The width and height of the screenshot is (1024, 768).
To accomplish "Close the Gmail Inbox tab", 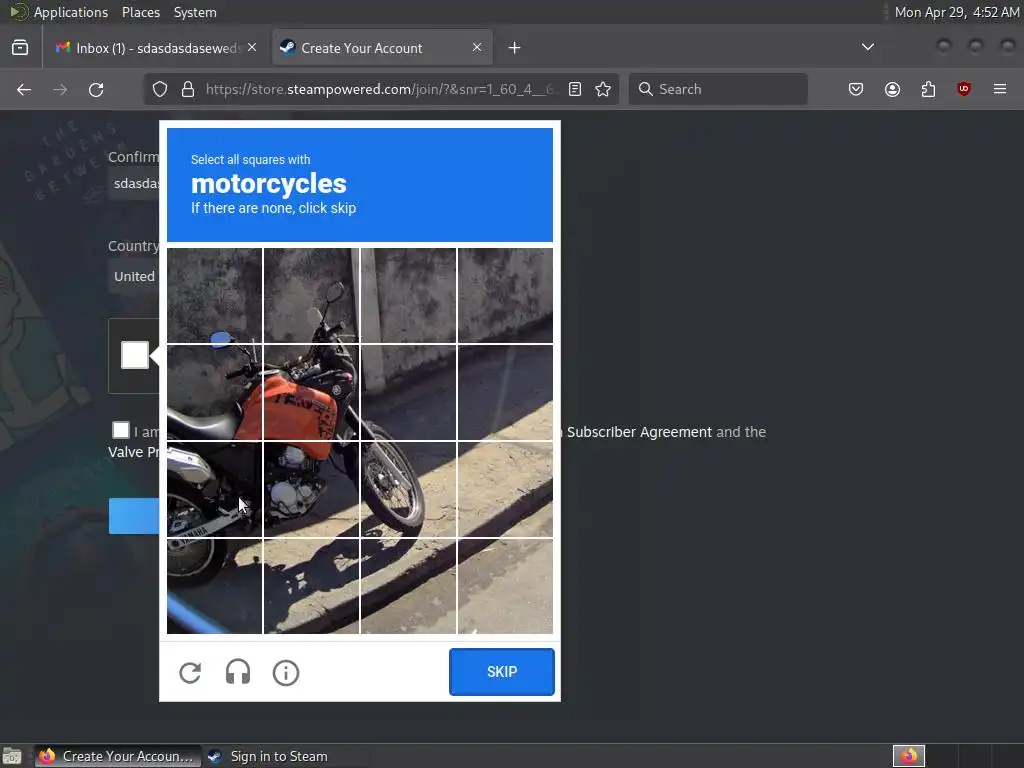I will [x=252, y=48].
